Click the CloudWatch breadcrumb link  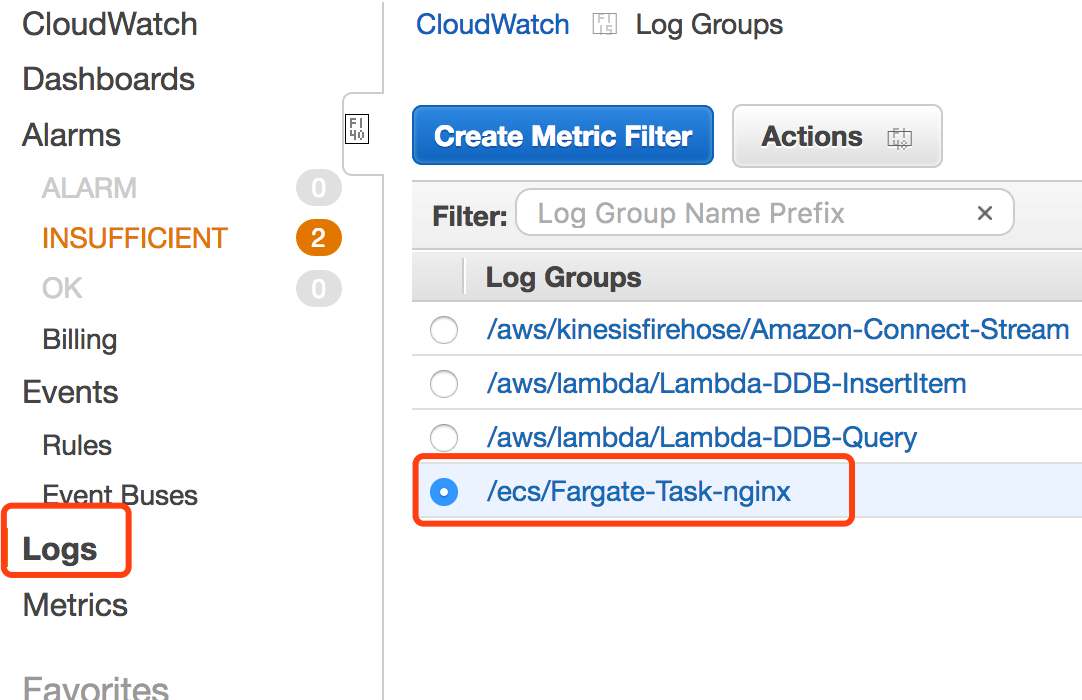492,25
